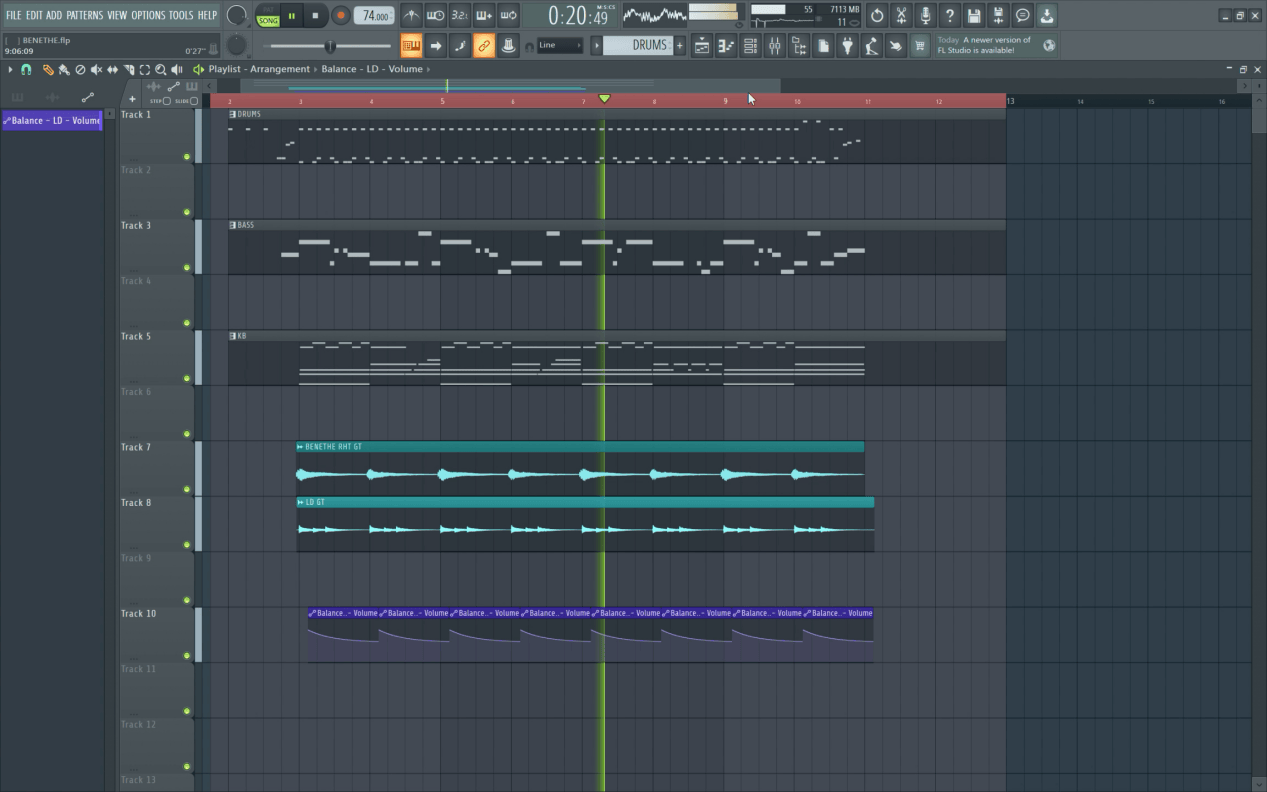Open the PATTERNS menu
This screenshot has width=1267, height=792.
click(85, 15)
